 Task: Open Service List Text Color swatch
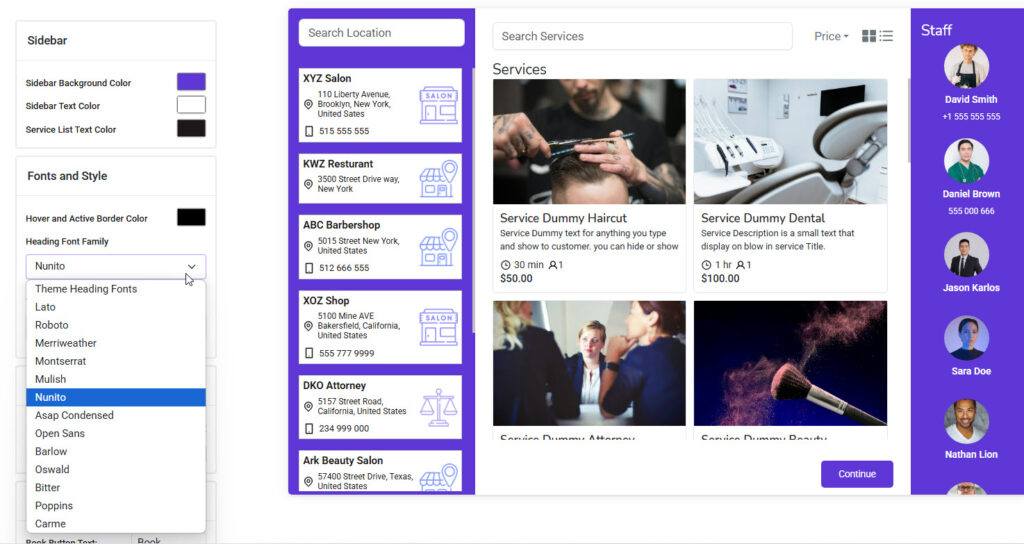pos(191,128)
